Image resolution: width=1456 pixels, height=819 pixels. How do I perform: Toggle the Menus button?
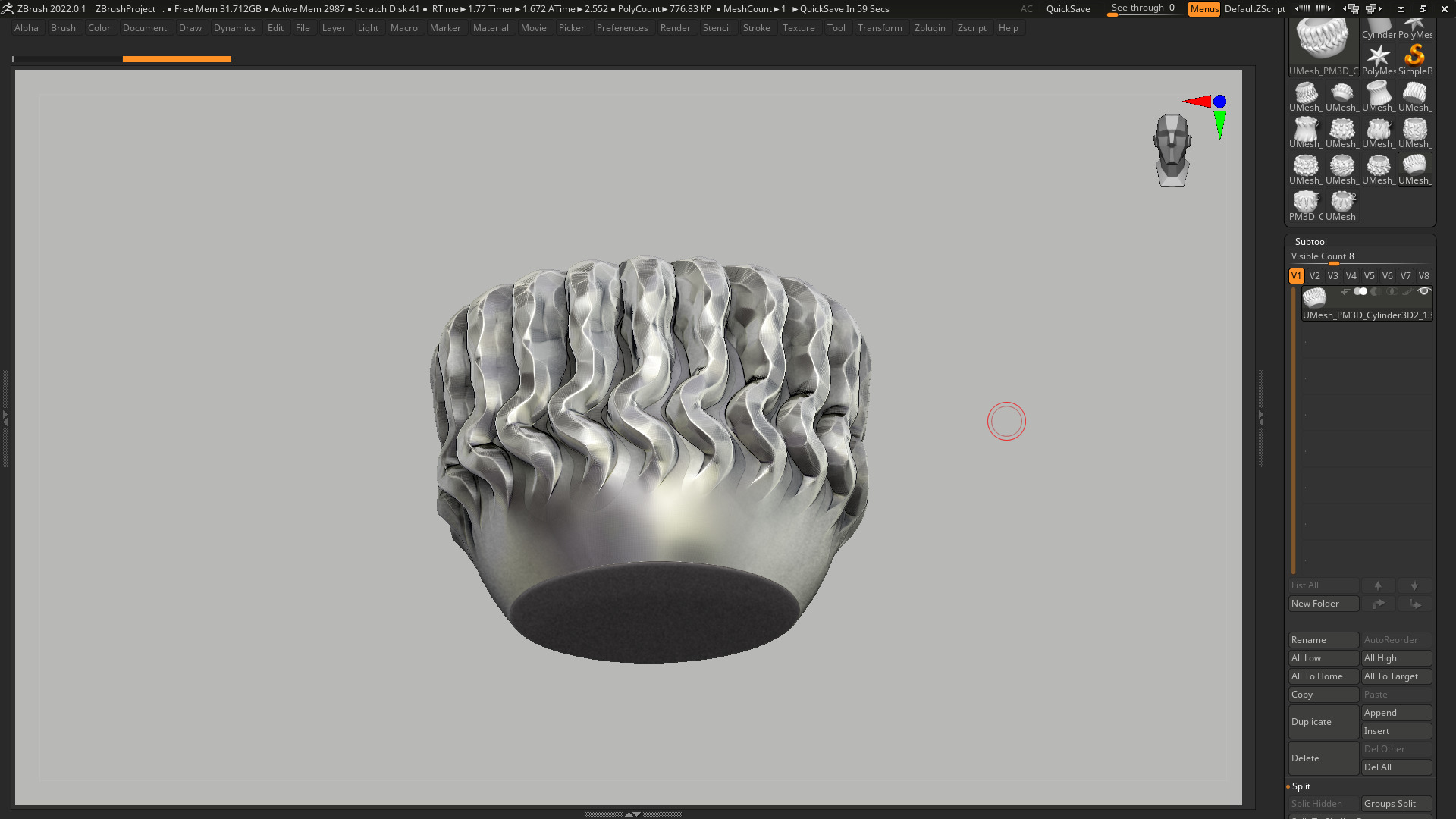1204,8
